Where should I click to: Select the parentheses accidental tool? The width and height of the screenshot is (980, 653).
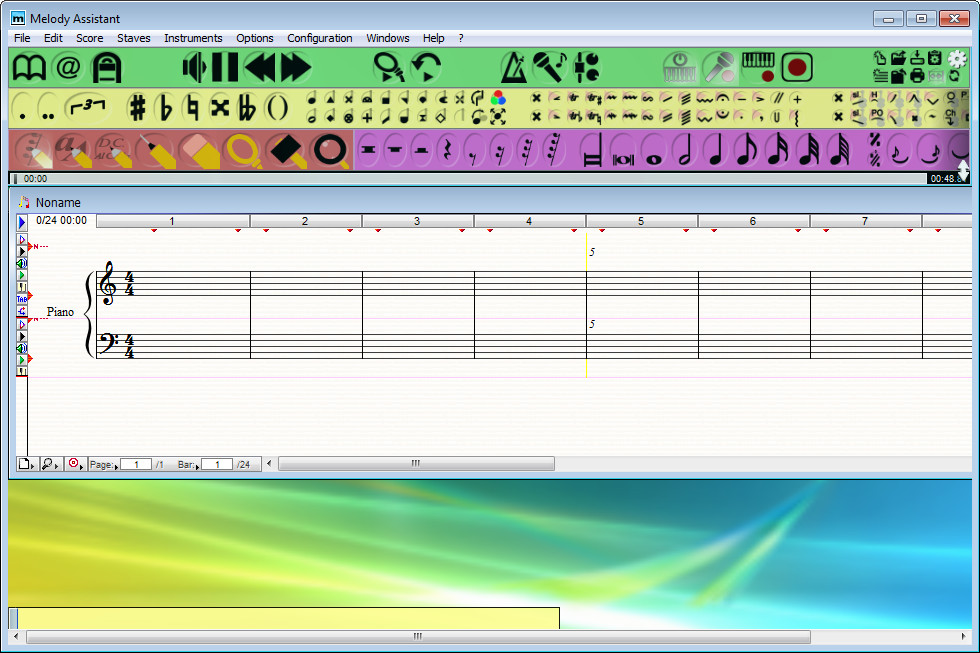277,108
